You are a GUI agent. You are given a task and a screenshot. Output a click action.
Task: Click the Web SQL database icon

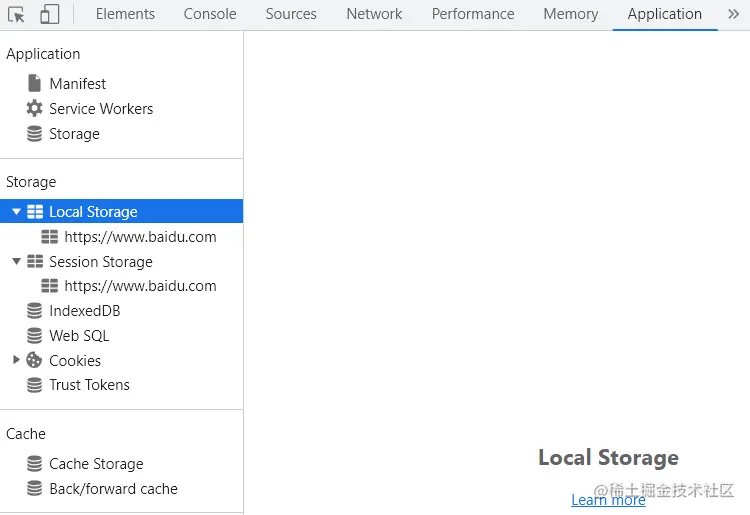point(34,335)
